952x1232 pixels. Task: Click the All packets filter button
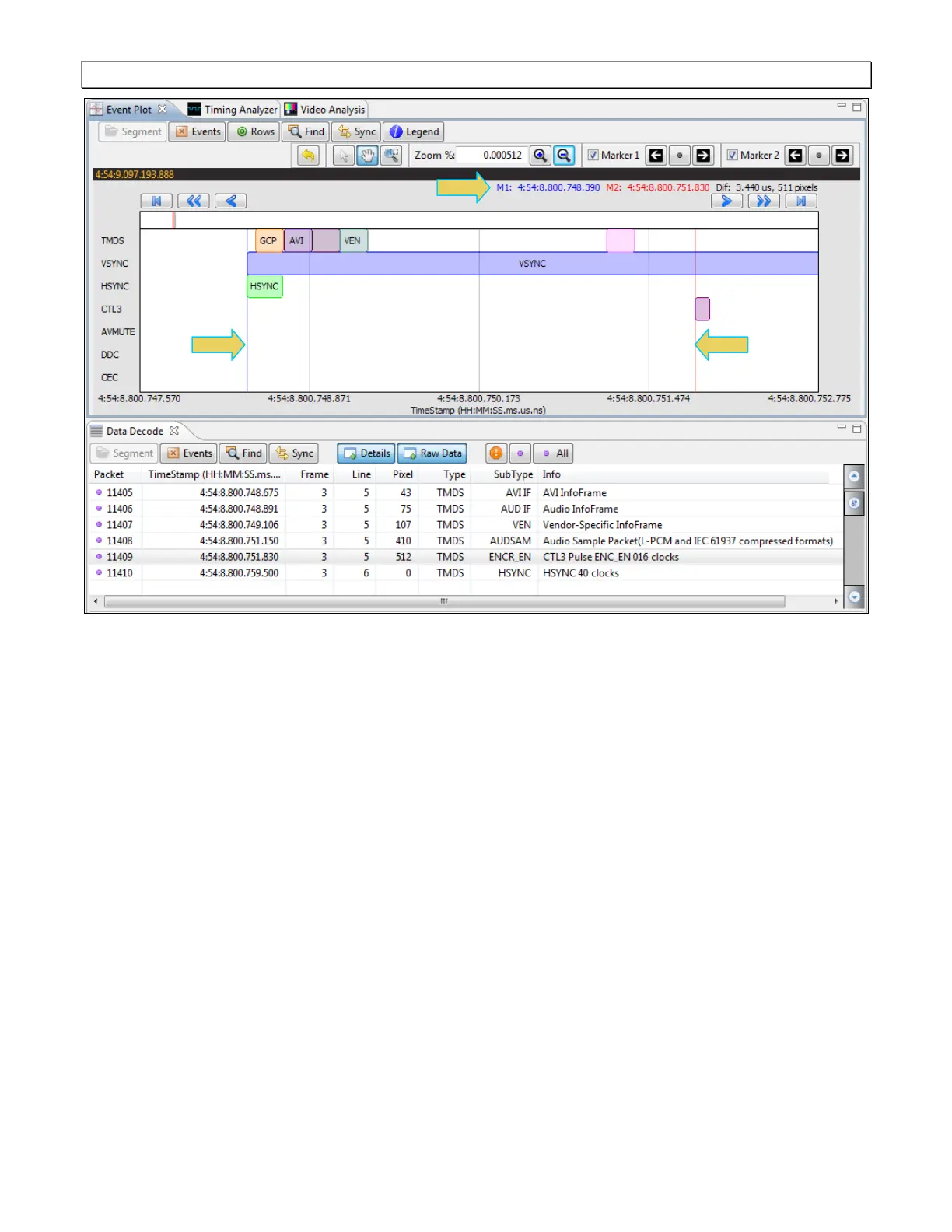(553, 453)
